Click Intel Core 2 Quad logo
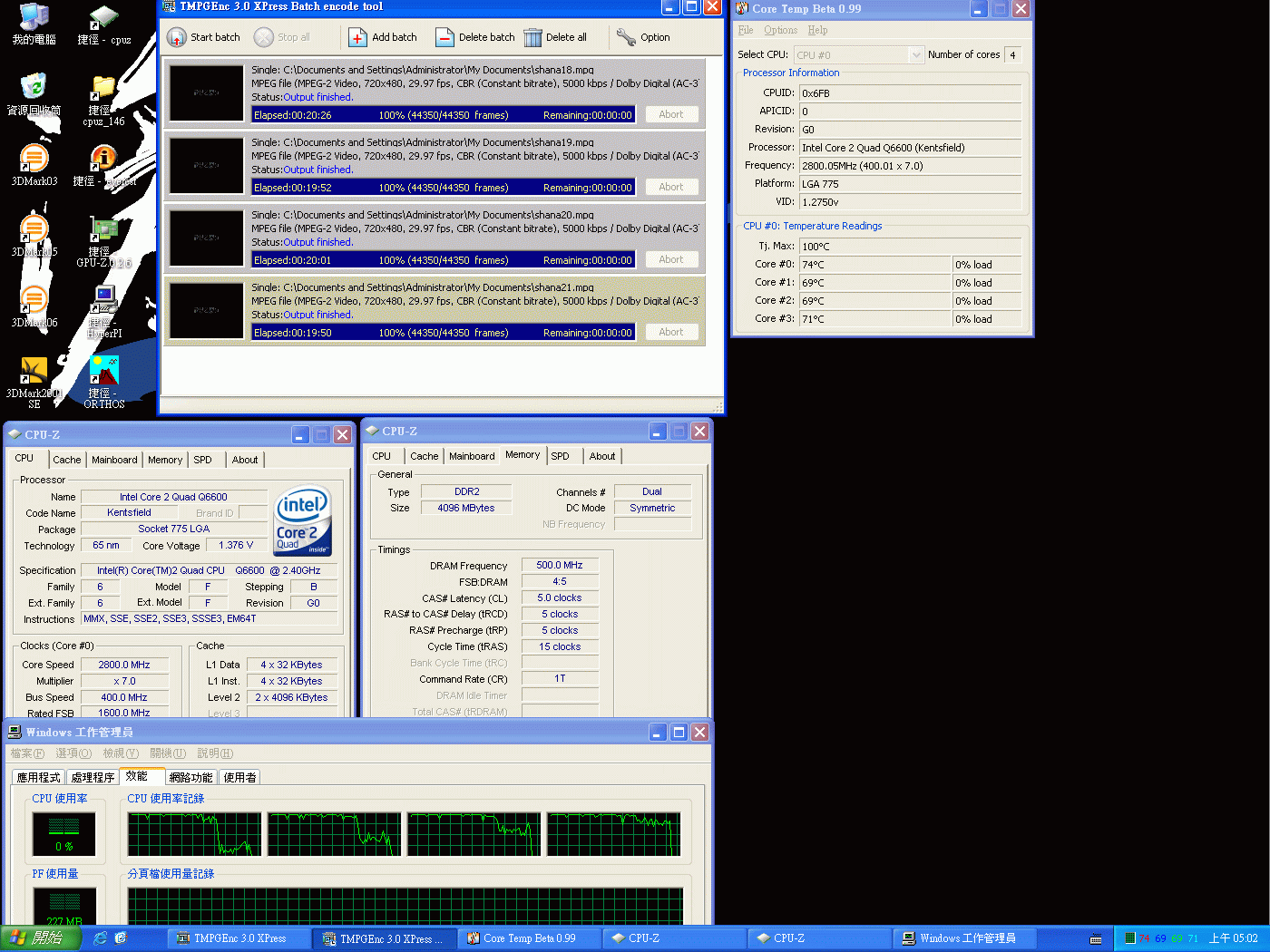Image resolution: width=1270 pixels, height=952 pixels. [x=304, y=521]
